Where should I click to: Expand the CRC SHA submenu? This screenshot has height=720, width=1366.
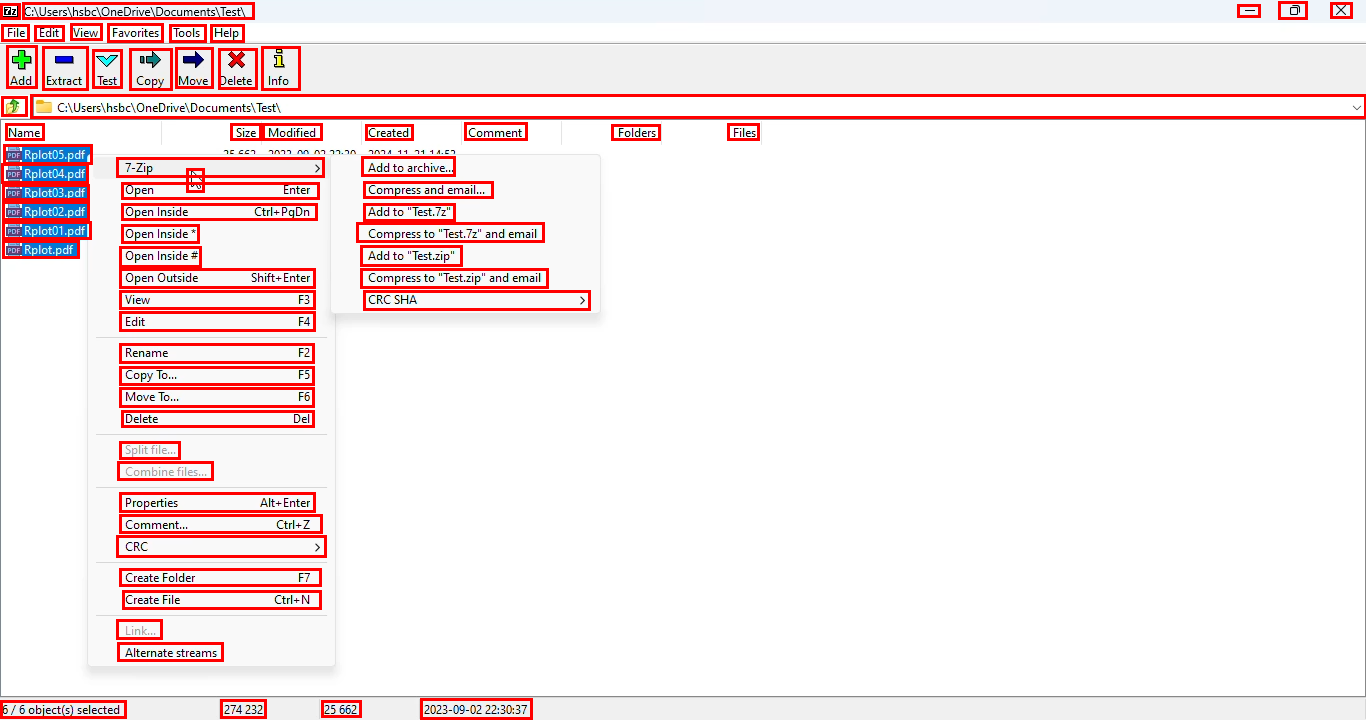(476, 300)
